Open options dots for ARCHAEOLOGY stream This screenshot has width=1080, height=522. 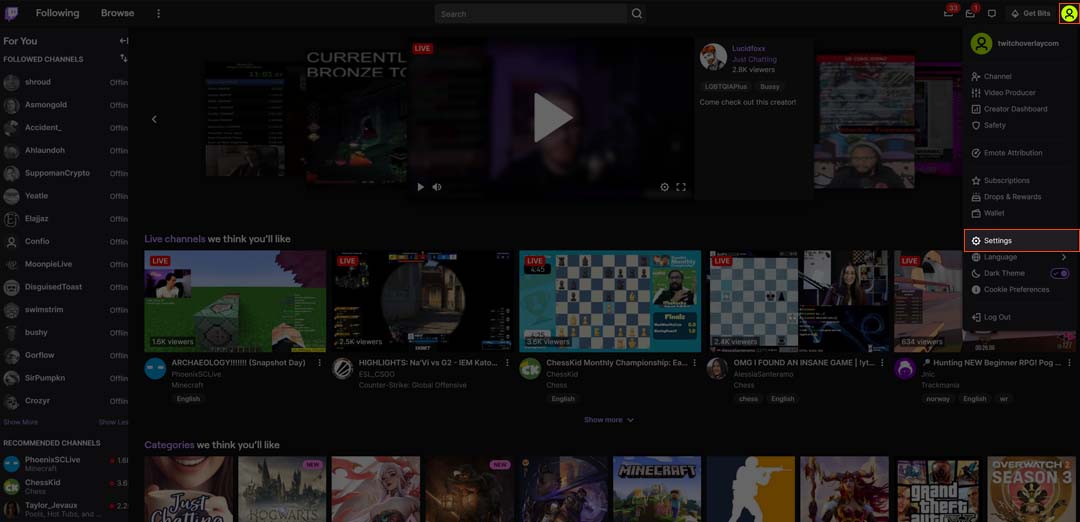(x=320, y=362)
